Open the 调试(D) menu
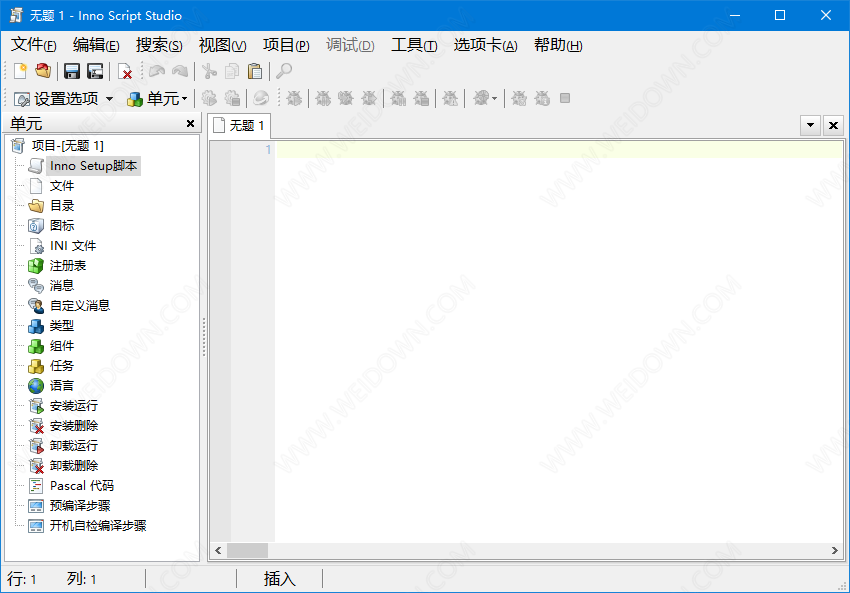 coord(350,45)
